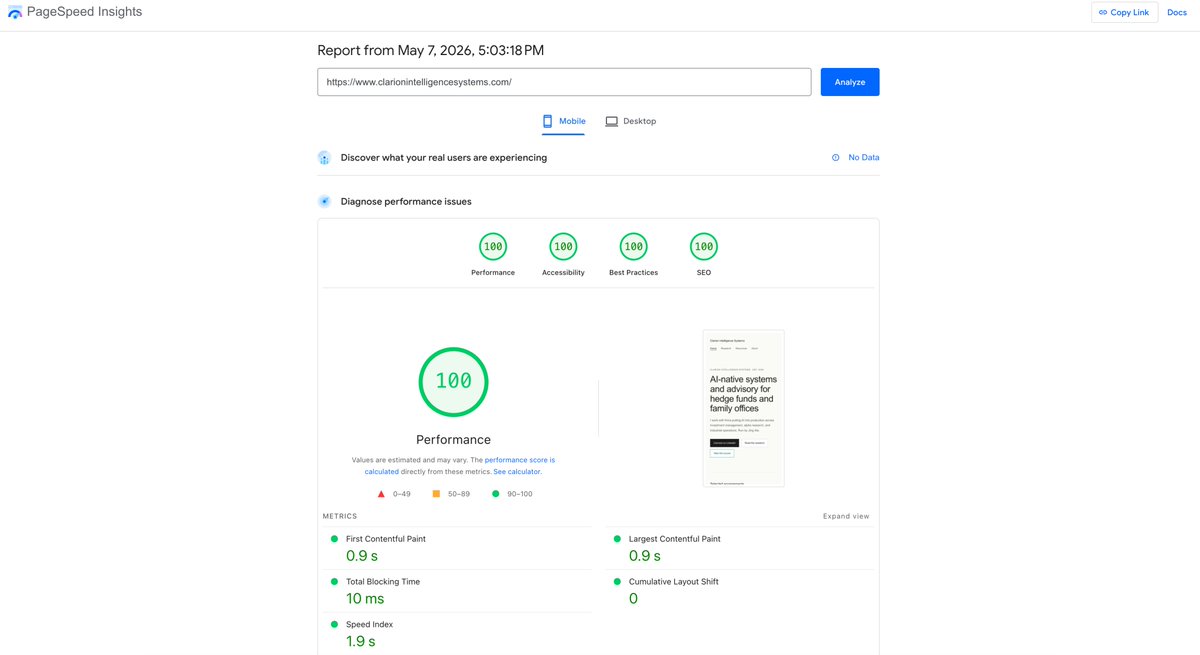This screenshot has height=655, width=1200.
Task: Click the 1.9 s Speed Index value
Action: coord(361,642)
